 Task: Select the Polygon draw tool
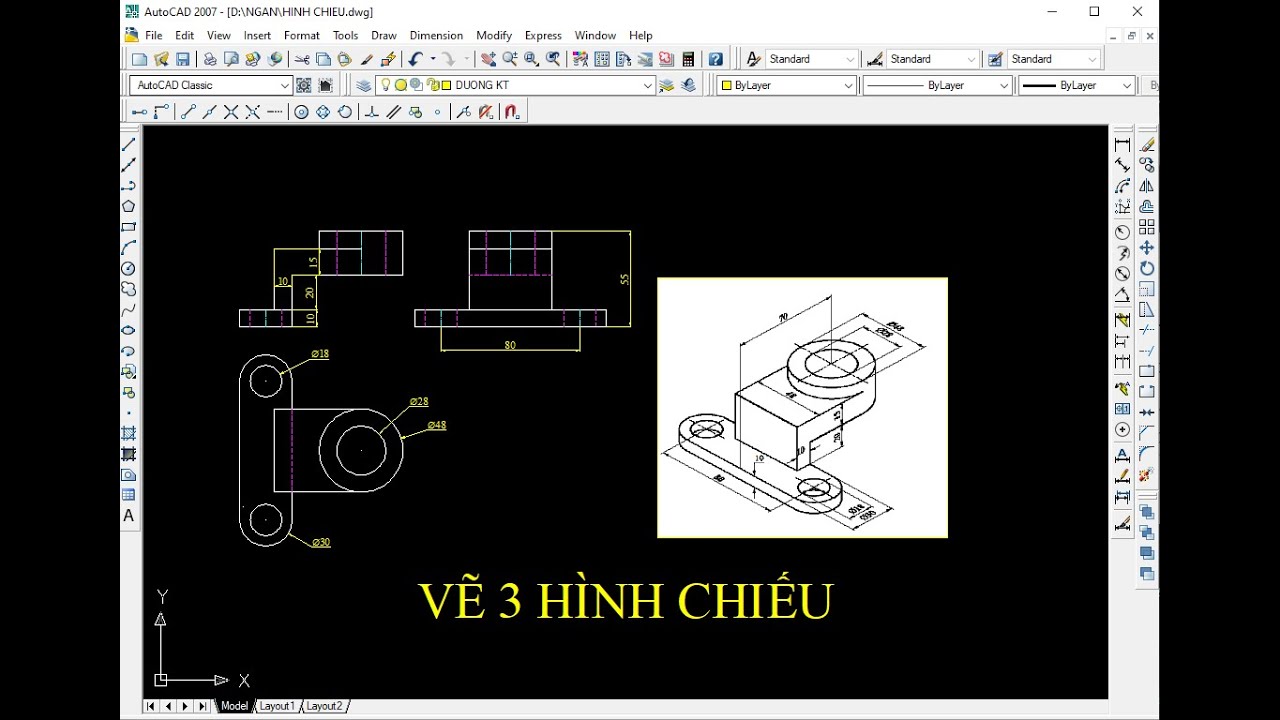point(129,207)
